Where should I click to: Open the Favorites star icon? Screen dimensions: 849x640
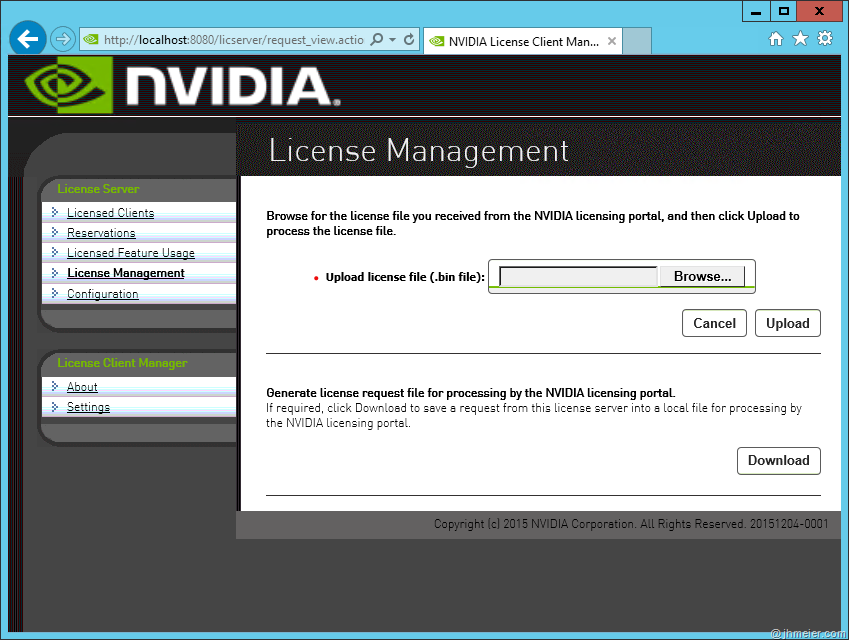pyautogui.click(x=800, y=39)
